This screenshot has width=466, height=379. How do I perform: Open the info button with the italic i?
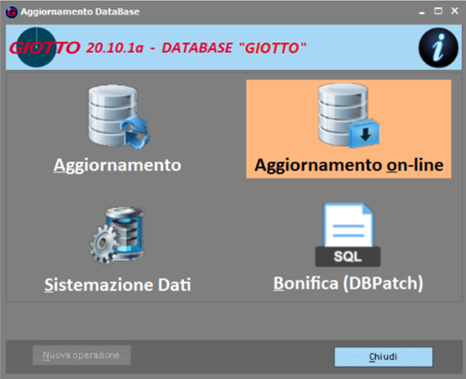[438, 48]
